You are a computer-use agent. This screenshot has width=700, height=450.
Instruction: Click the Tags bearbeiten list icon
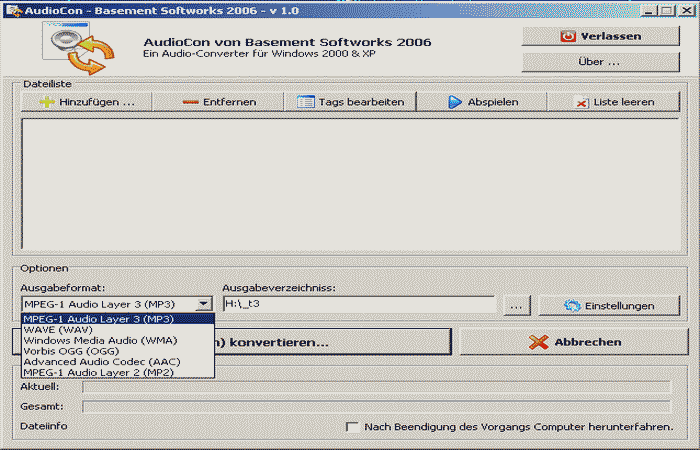point(306,102)
